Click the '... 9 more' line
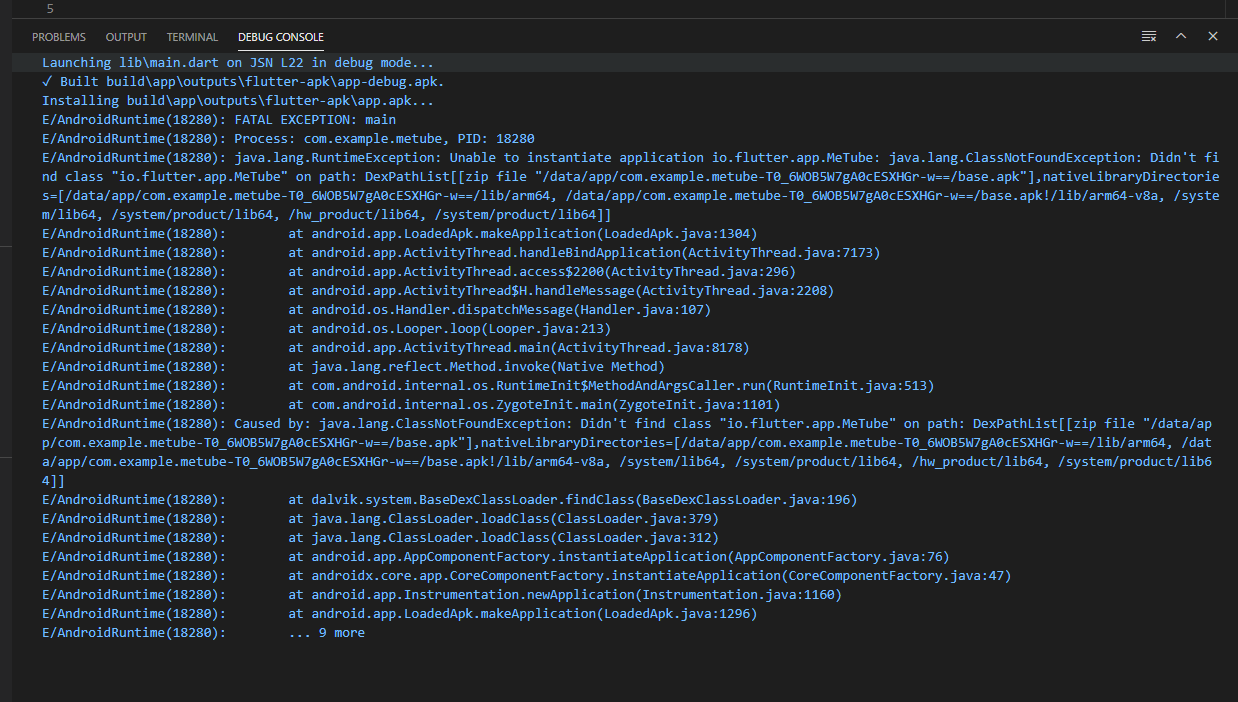This screenshot has width=1238, height=702. (203, 632)
